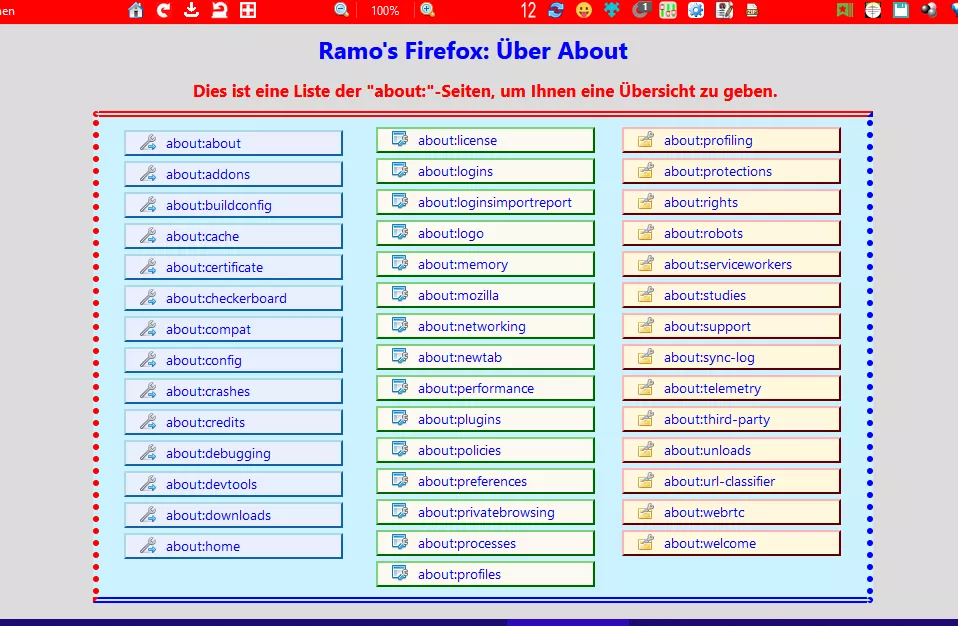Zoom in with the plus magnifier
Screen dimensions: 958x626
tap(428, 10)
